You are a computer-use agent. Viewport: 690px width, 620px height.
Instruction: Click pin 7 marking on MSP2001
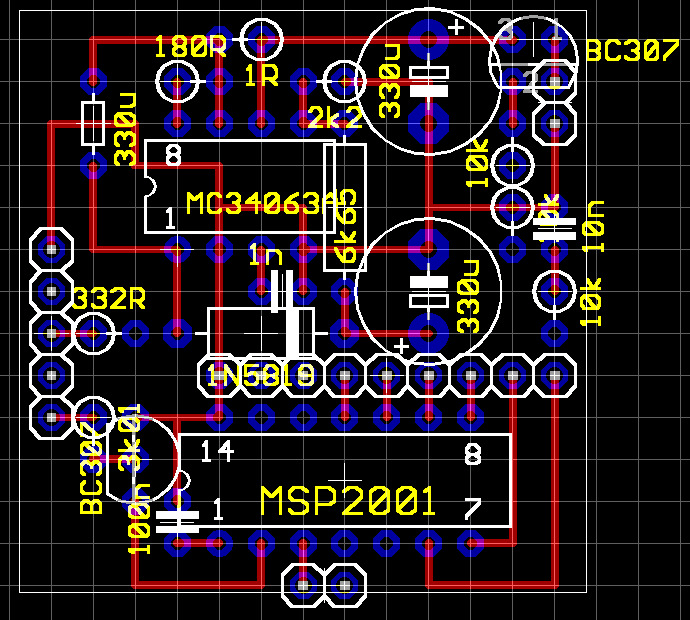pyautogui.click(x=473, y=510)
